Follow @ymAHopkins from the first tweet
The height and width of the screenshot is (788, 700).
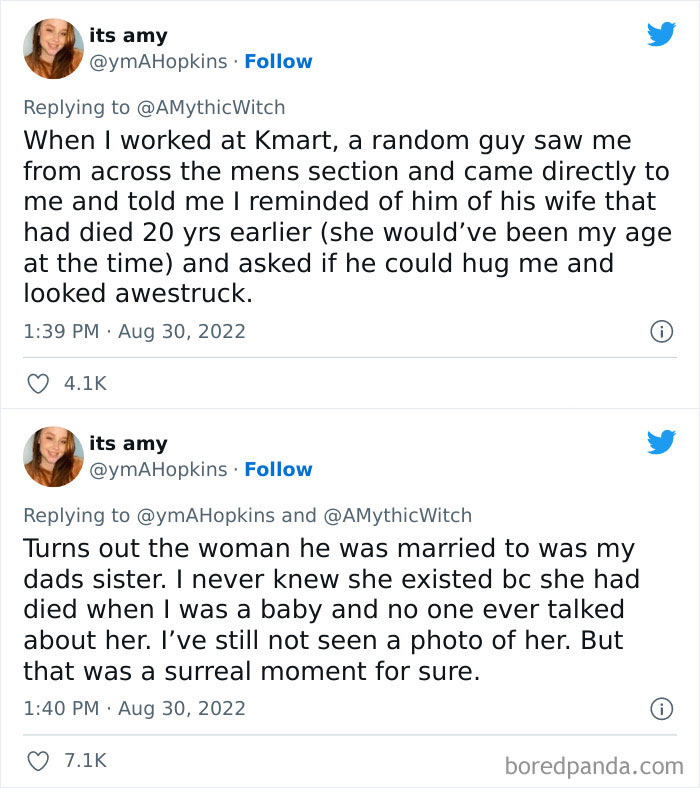278,61
